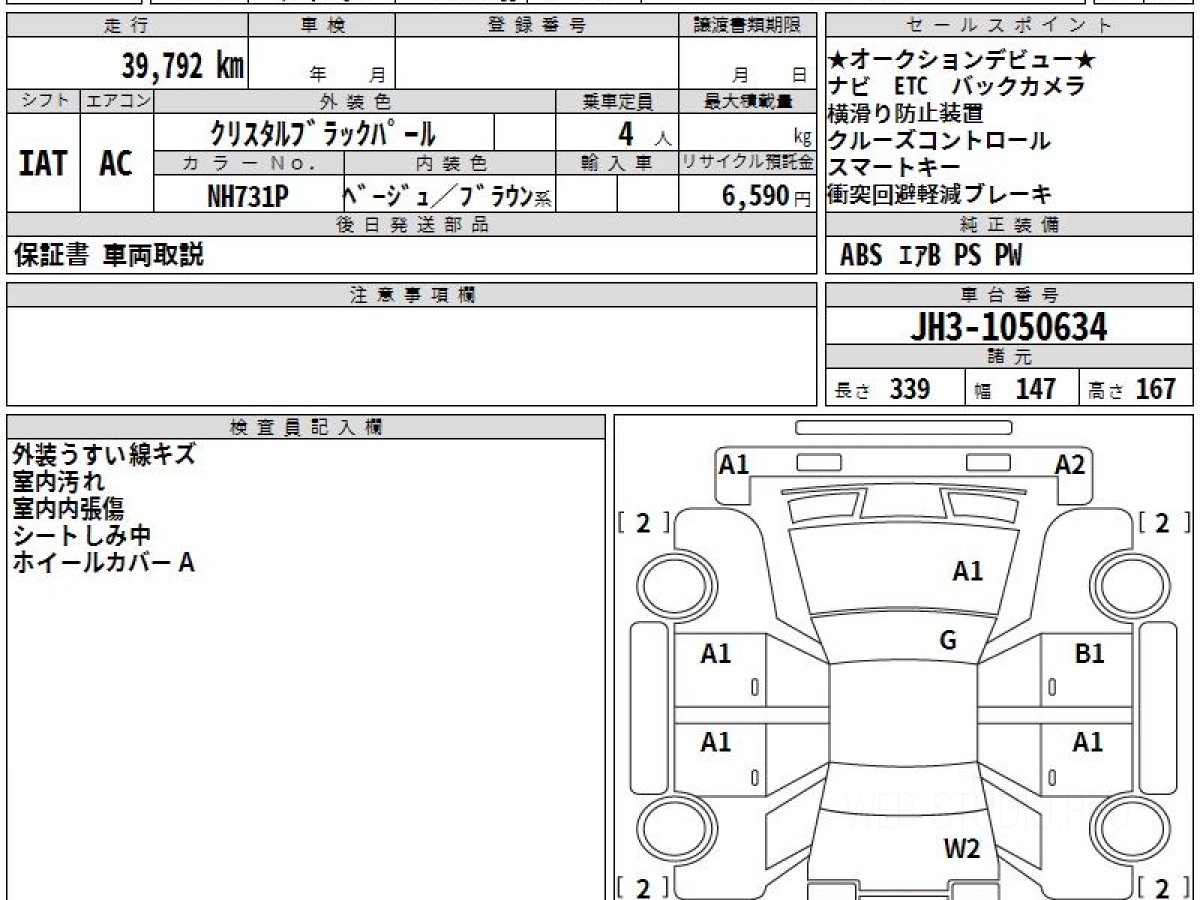This screenshot has height=900, width=1200.
Task: Click the 検査員記入欄 header
Action: point(306,426)
